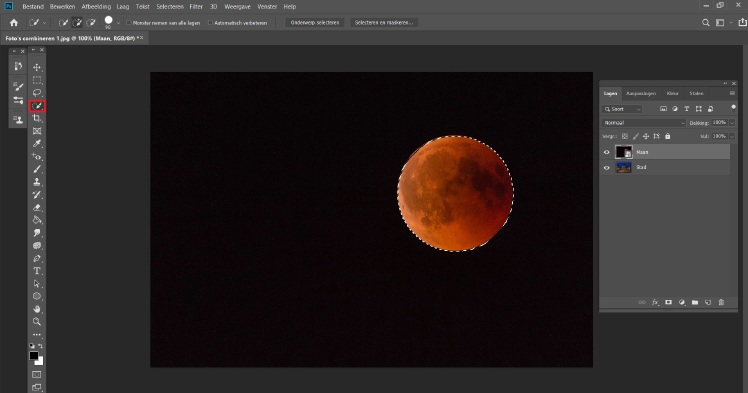Viewport: 748px width, 393px height.
Task: Select the History Brush tool
Action: pyautogui.click(x=37, y=195)
